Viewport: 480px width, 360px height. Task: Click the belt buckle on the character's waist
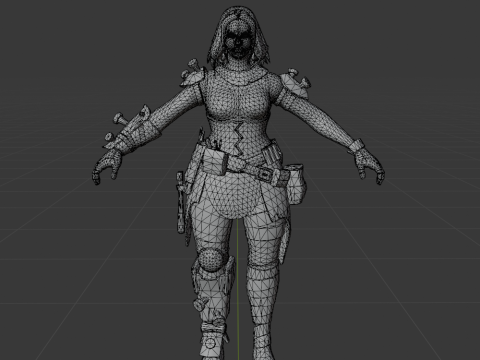coord(264,174)
